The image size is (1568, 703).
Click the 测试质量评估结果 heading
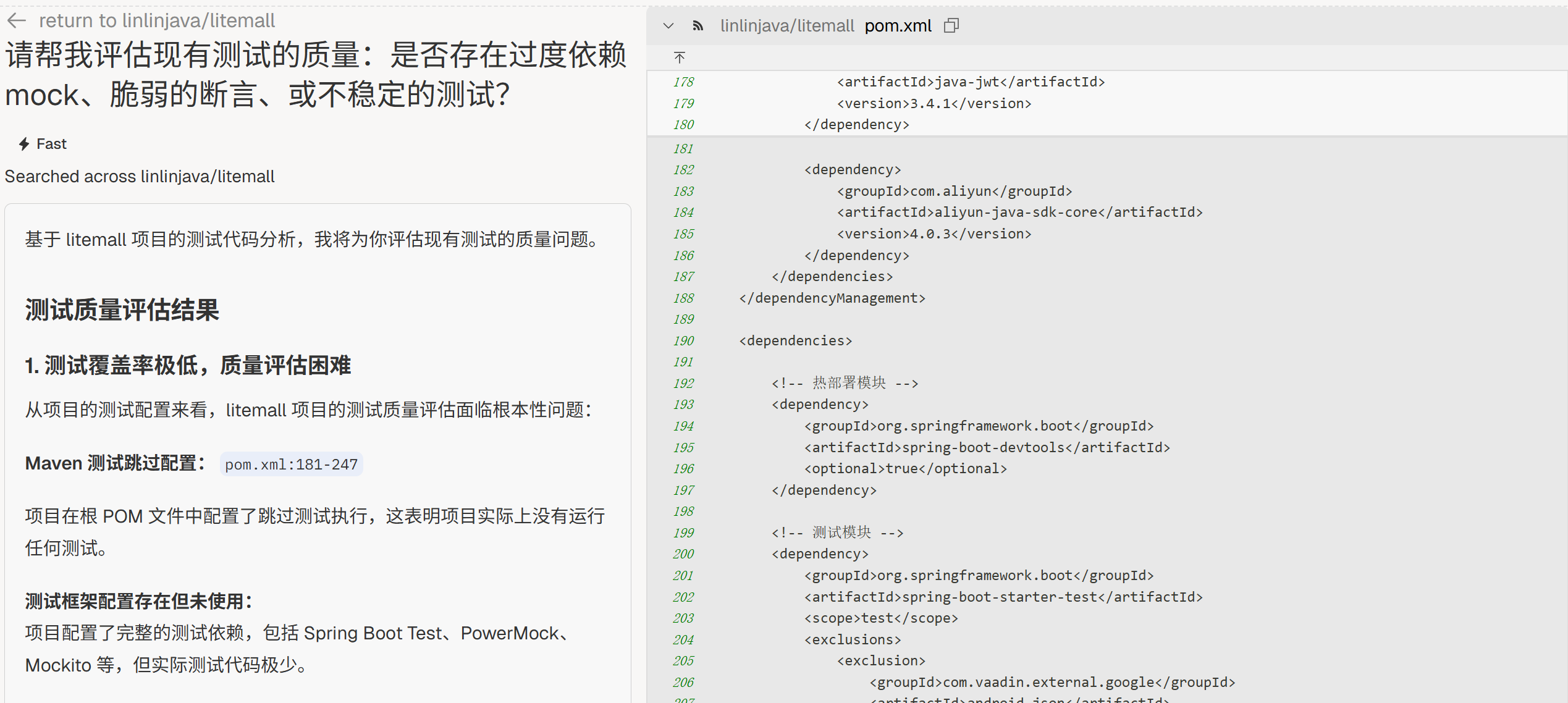(122, 310)
